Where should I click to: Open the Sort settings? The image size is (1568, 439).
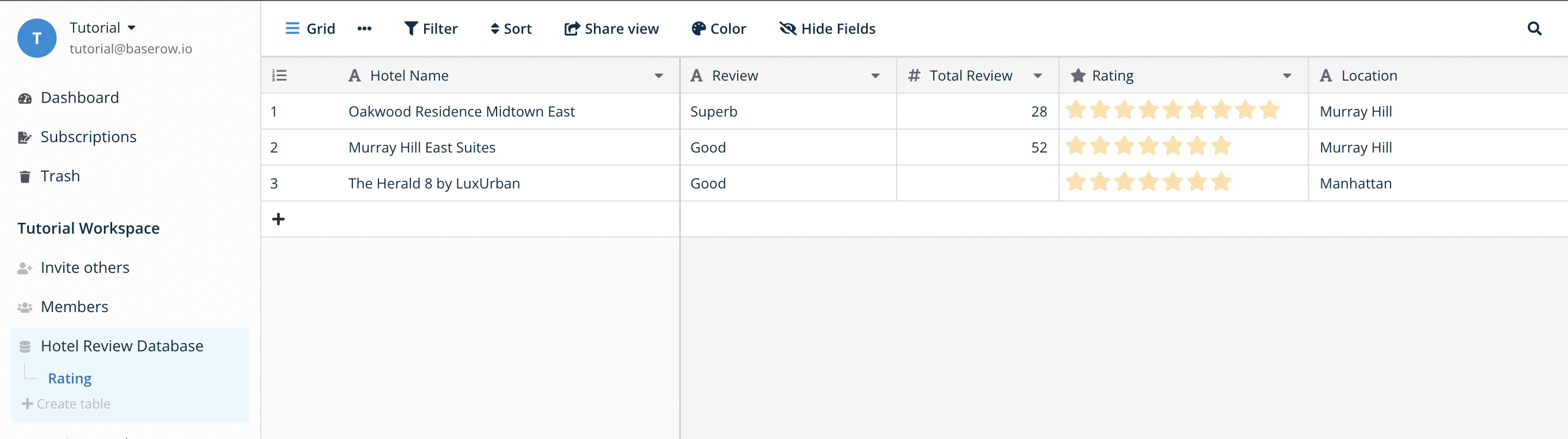click(x=511, y=28)
